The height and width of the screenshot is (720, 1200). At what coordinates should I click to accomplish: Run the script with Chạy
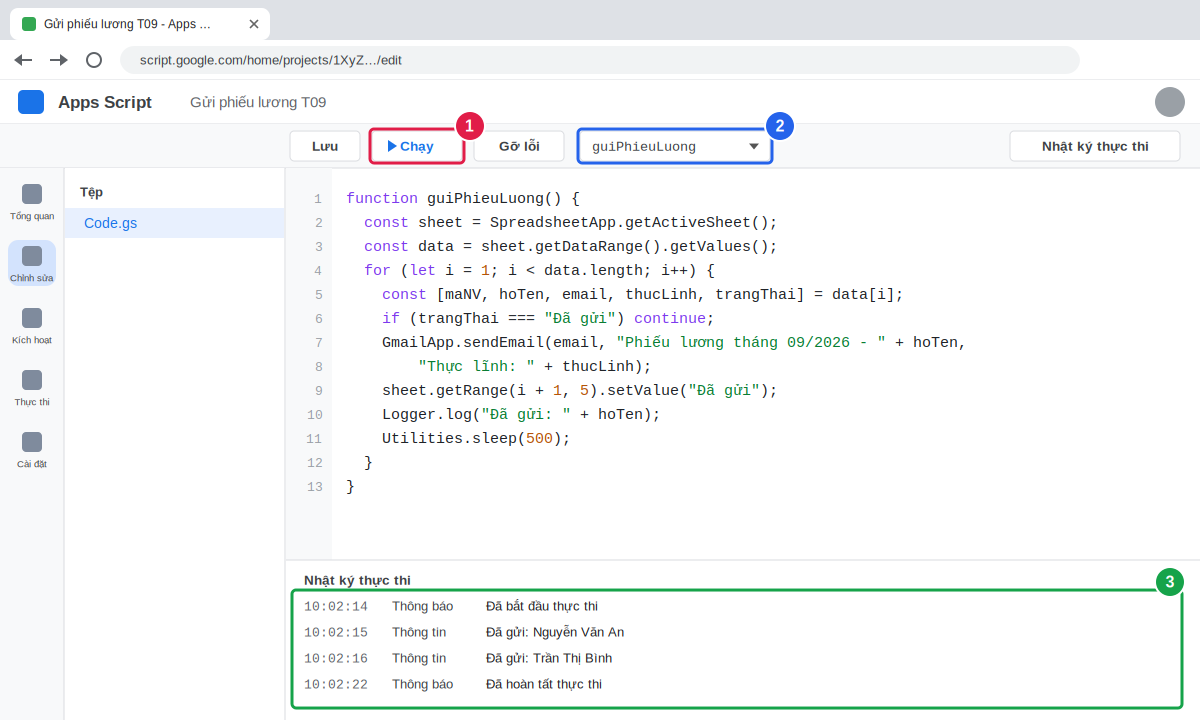[417, 146]
